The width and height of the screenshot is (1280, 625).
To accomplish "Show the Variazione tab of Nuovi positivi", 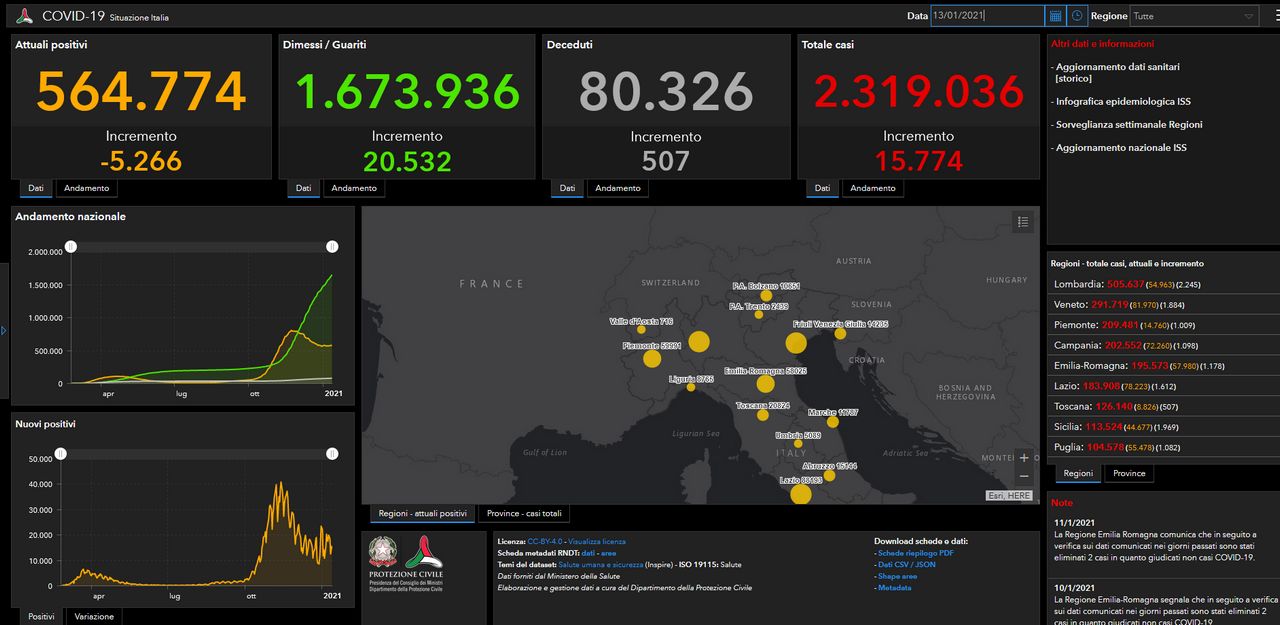I will click(x=95, y=616).
